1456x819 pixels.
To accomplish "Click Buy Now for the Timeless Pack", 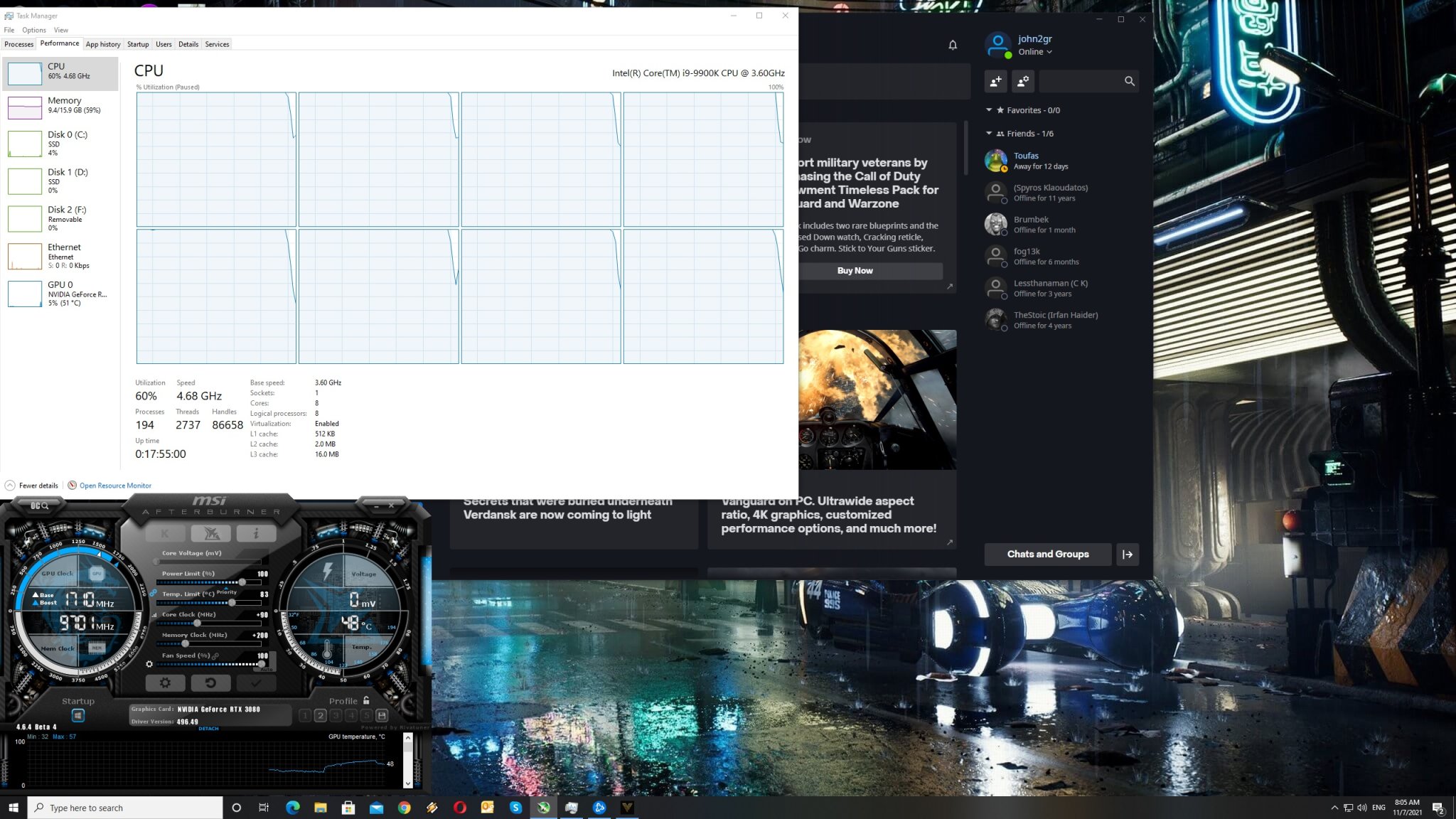I will 855,270.
